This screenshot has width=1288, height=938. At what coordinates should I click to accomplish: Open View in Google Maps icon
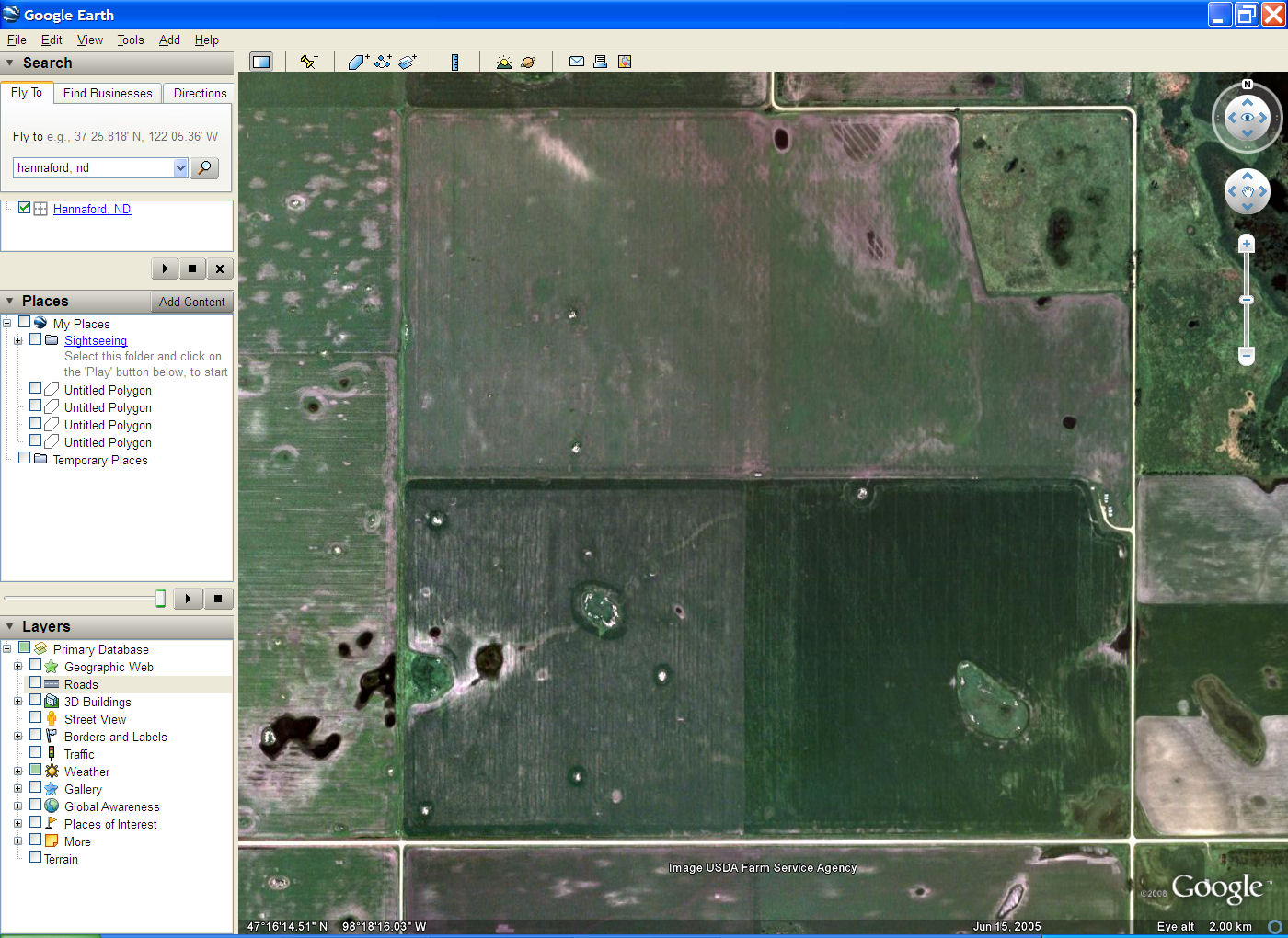(x=625, y=62)
